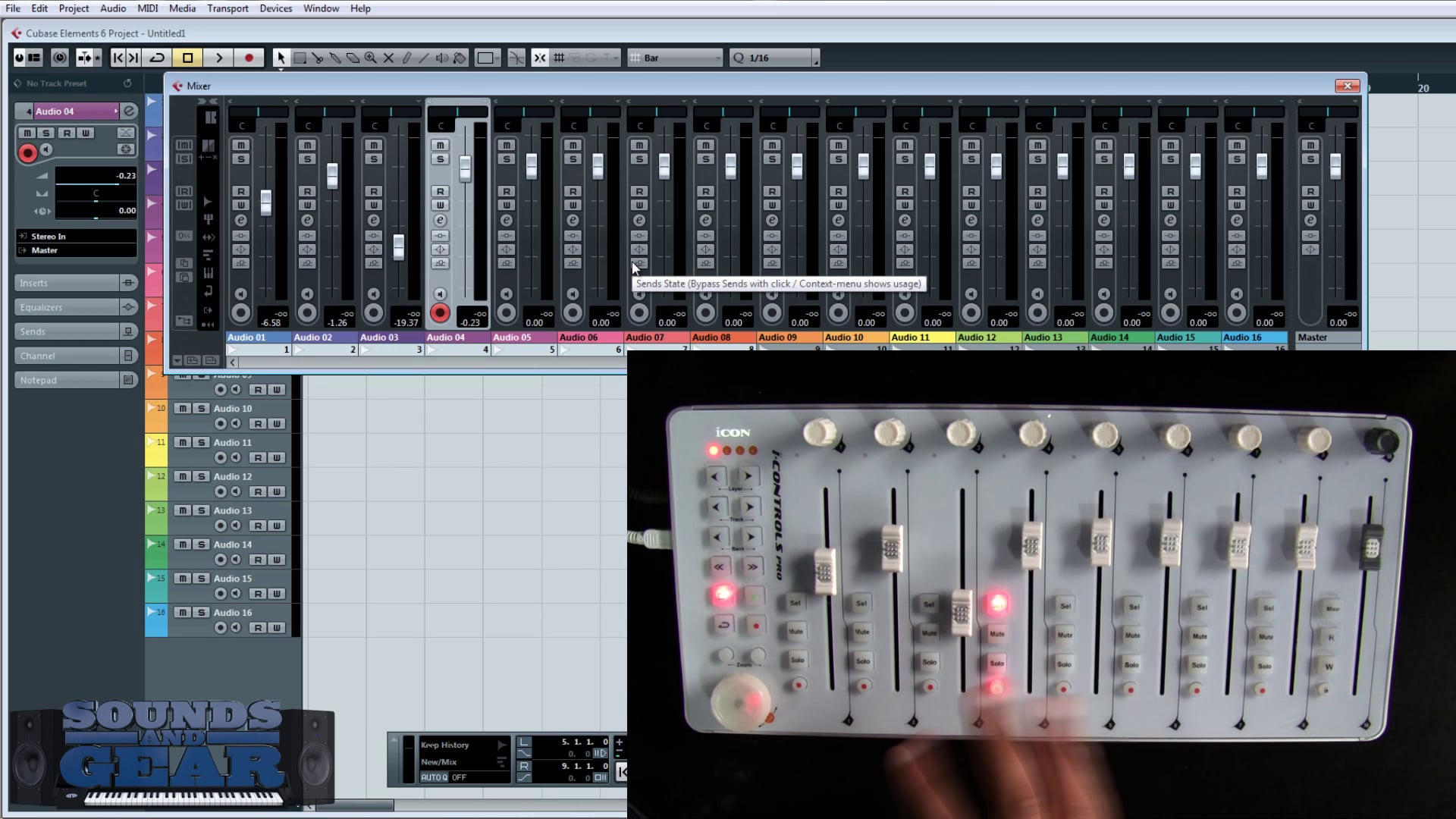Mute the Audio 01 channel
Image resolution: width=1456 pixels, height=819 pixels.
point(241,145)
